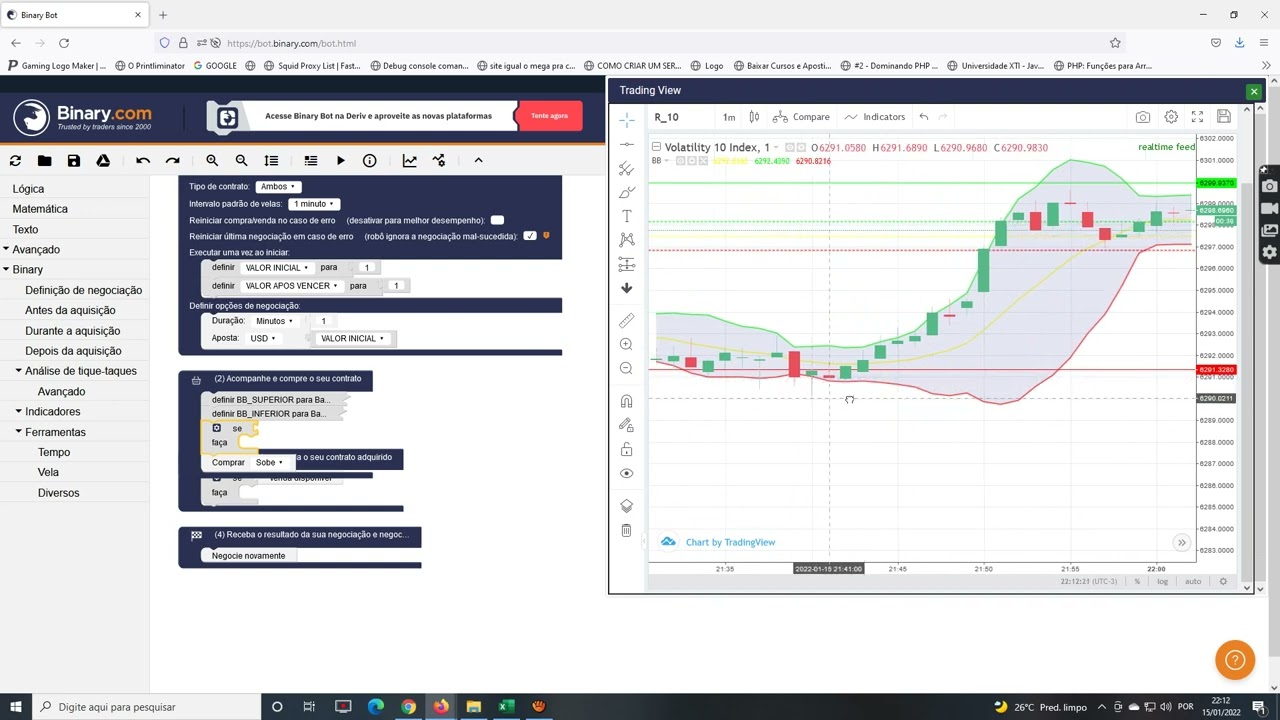Open the Comprar 'Sobe' direction dropdown
Screen dimensions: 1280x720
click(x=269, y=463)
